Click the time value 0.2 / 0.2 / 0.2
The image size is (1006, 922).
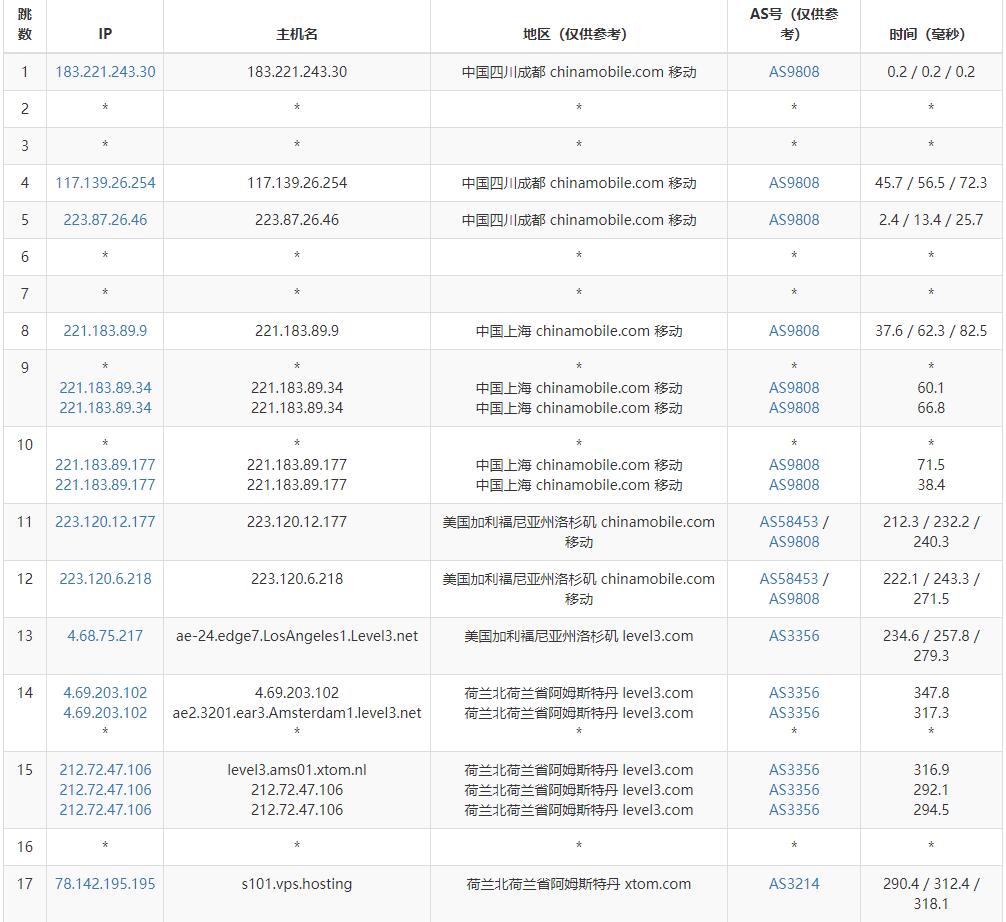pos(931,72)
